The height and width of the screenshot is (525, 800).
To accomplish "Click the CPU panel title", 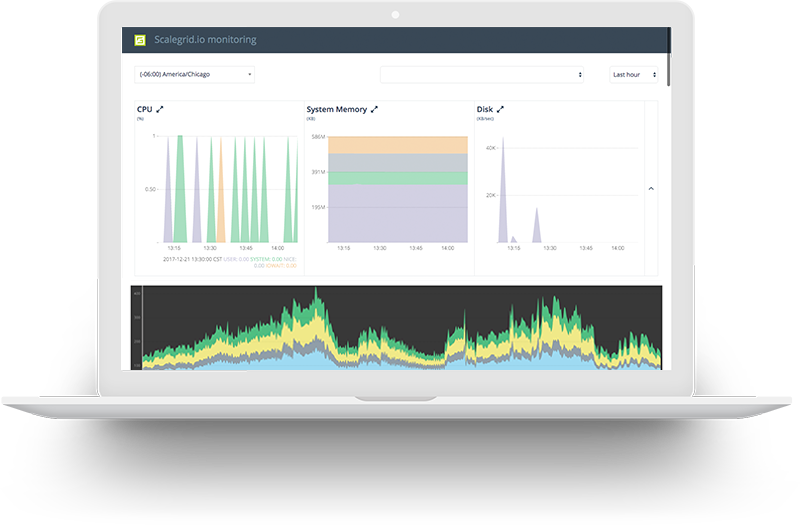I will coord(145,109).
